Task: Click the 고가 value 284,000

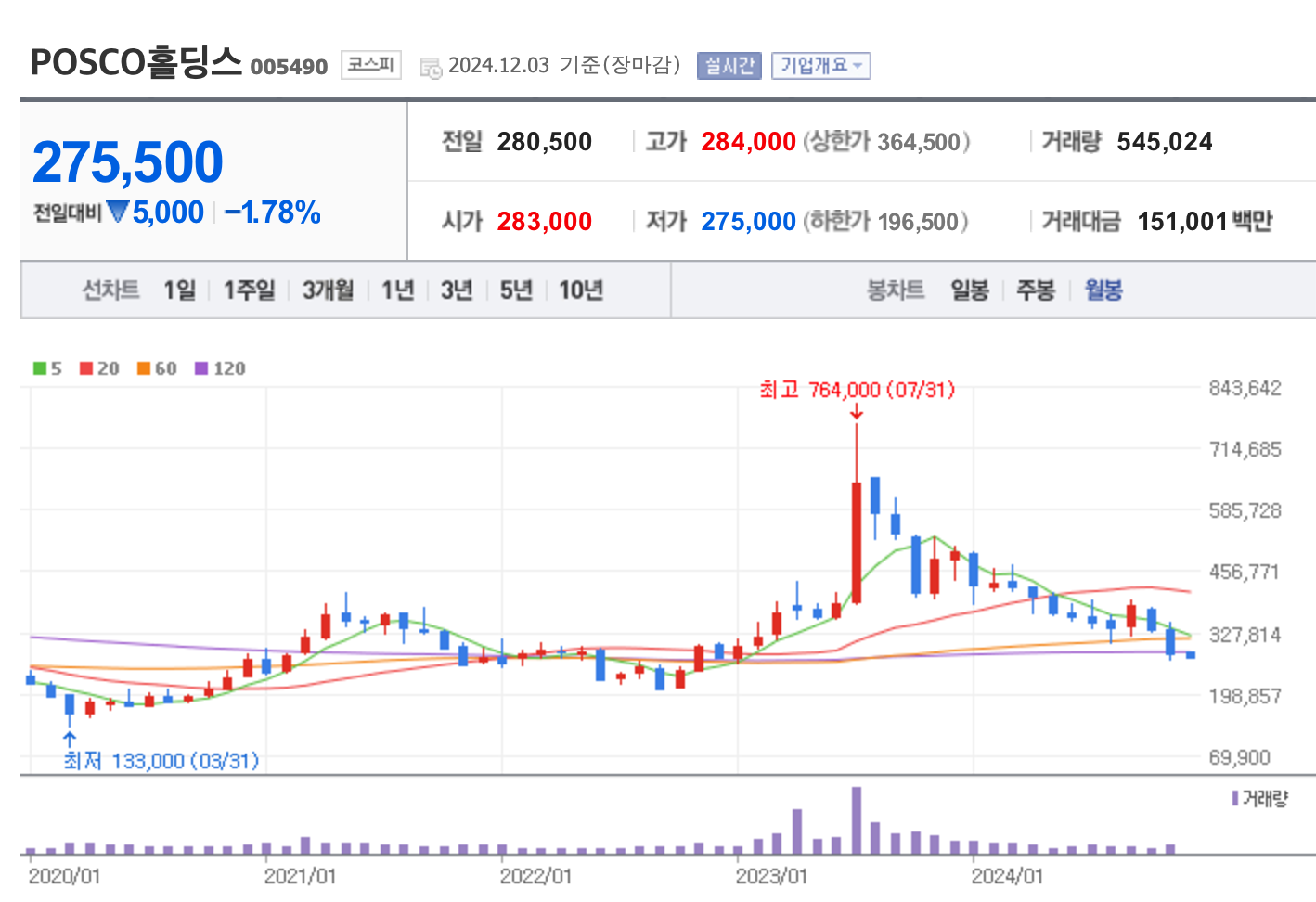Action: coord(748,142)
